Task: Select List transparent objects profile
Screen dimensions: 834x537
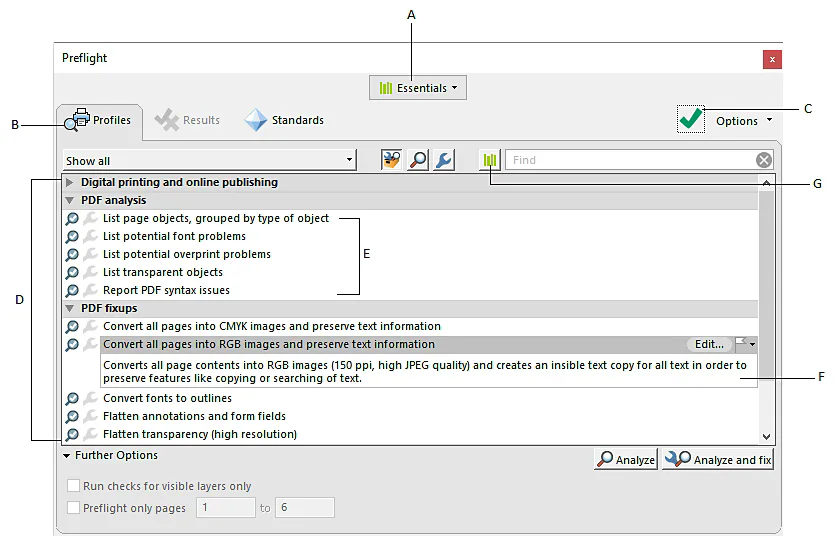Action: [163, 272]
